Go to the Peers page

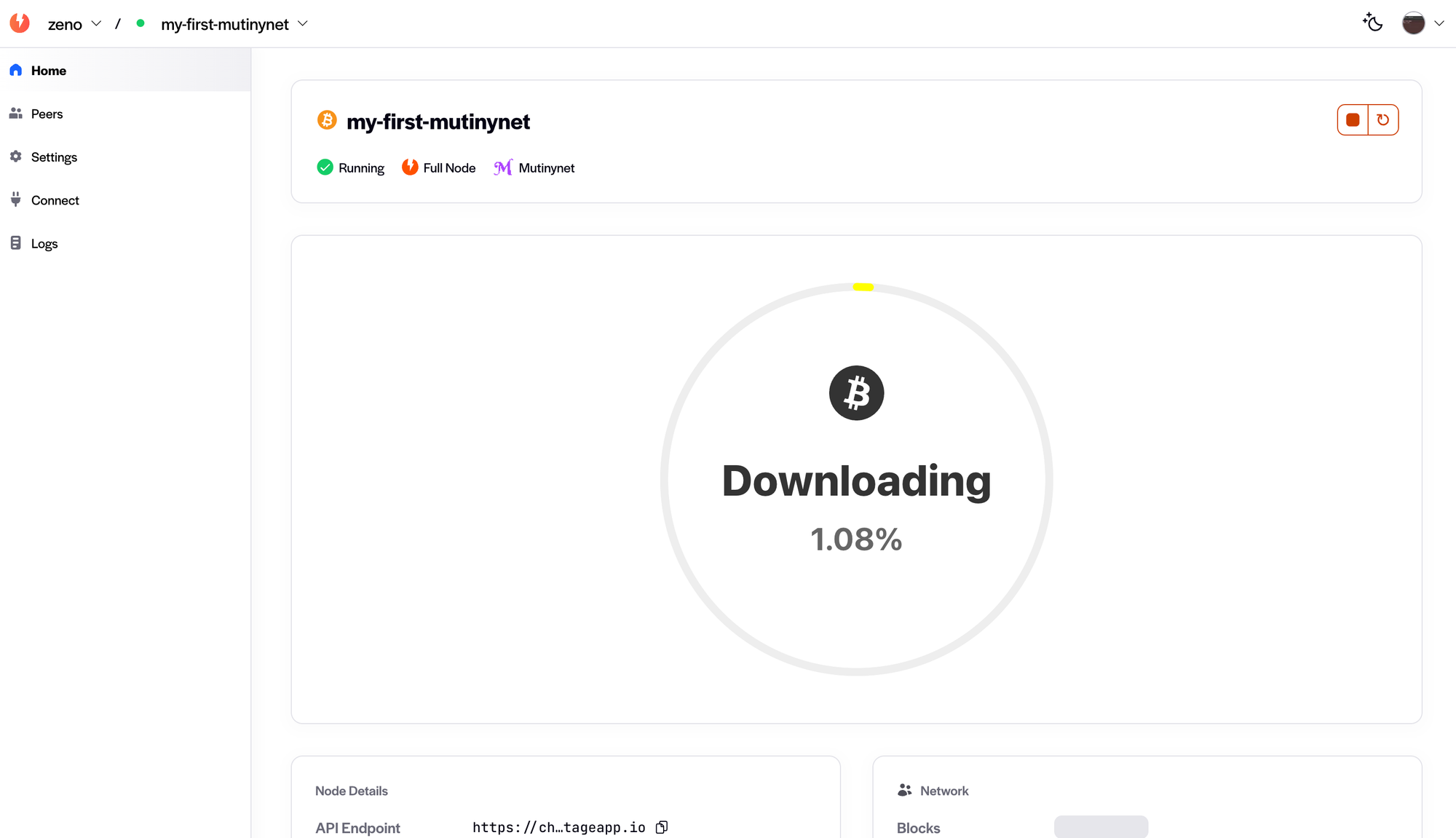[47, 114]
